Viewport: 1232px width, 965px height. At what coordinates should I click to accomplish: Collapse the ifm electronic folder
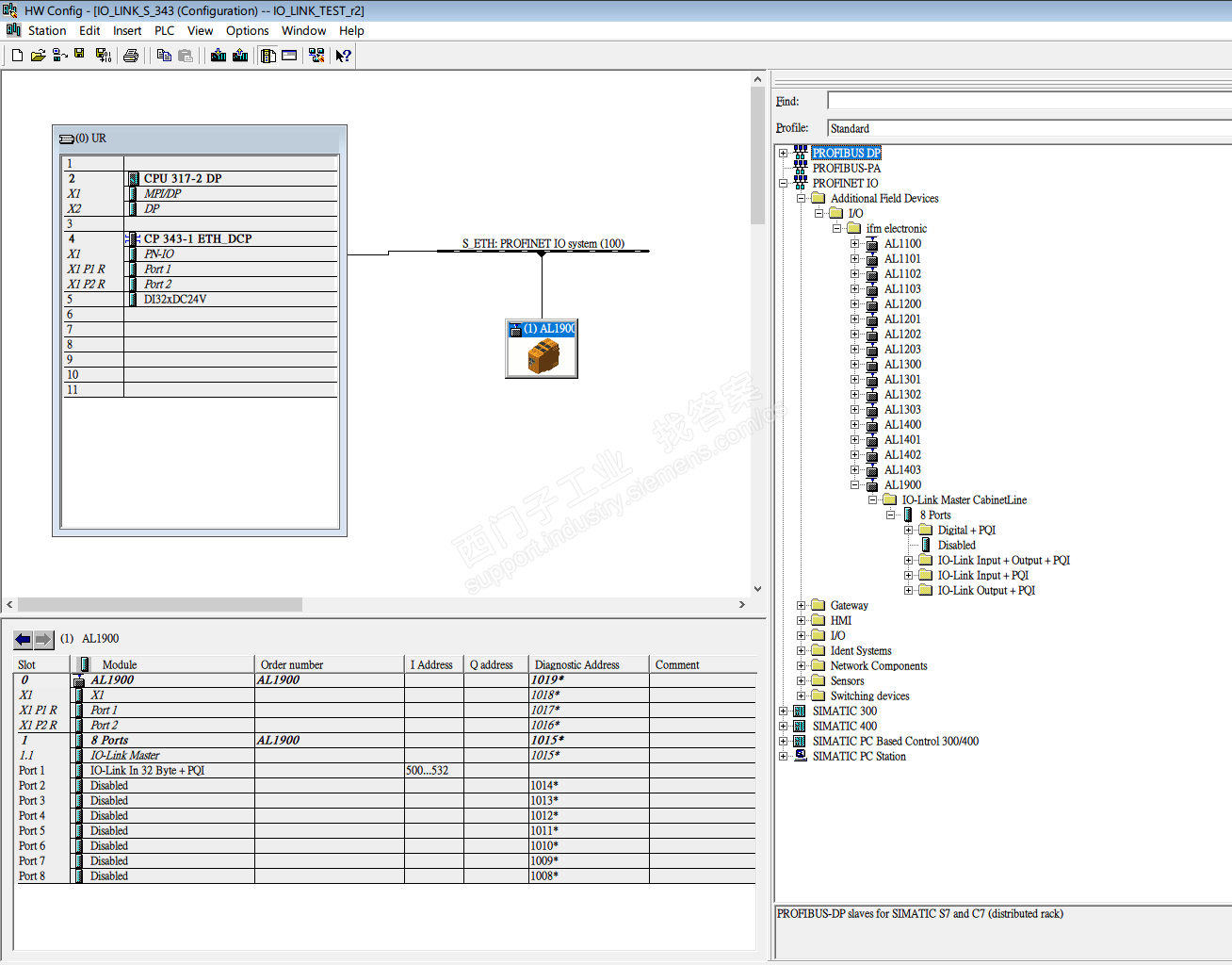click(836, 229)
